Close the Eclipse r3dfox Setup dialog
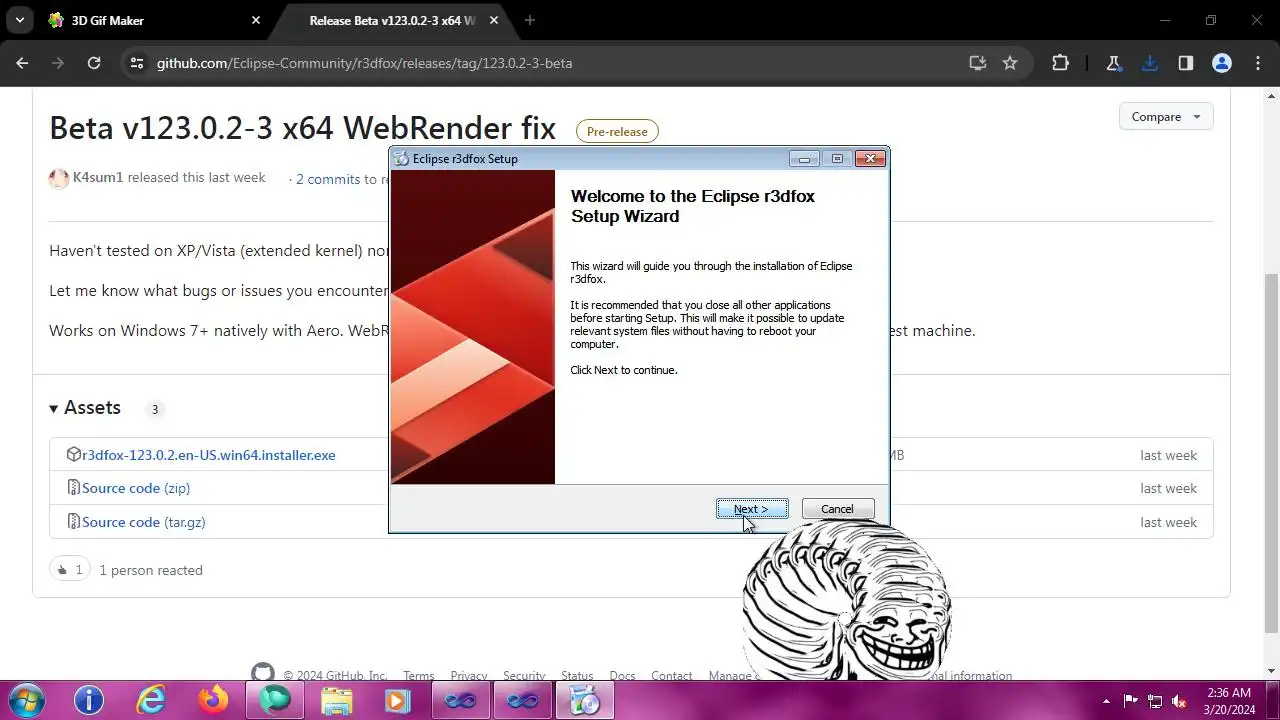 coord(870,158)
